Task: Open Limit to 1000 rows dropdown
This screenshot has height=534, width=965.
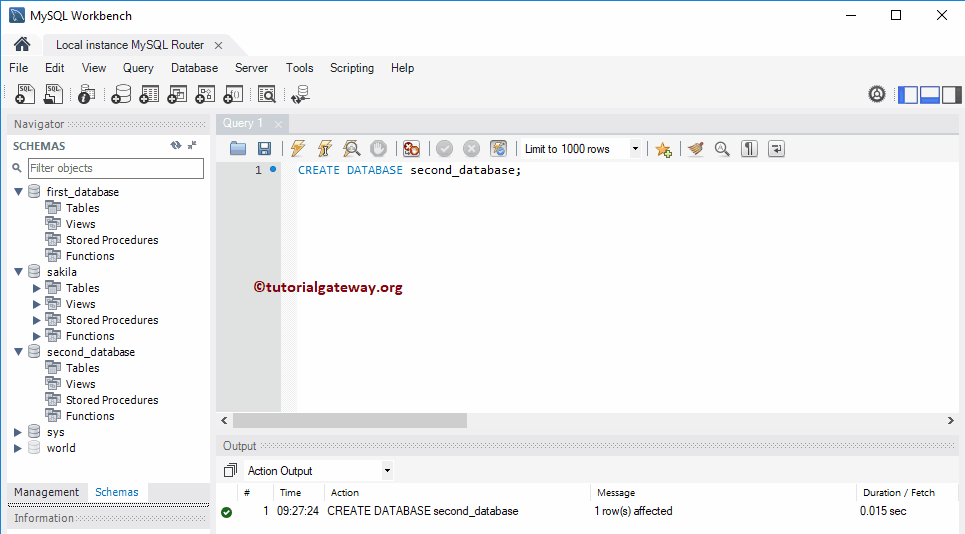Action: [x=635, y=149]
